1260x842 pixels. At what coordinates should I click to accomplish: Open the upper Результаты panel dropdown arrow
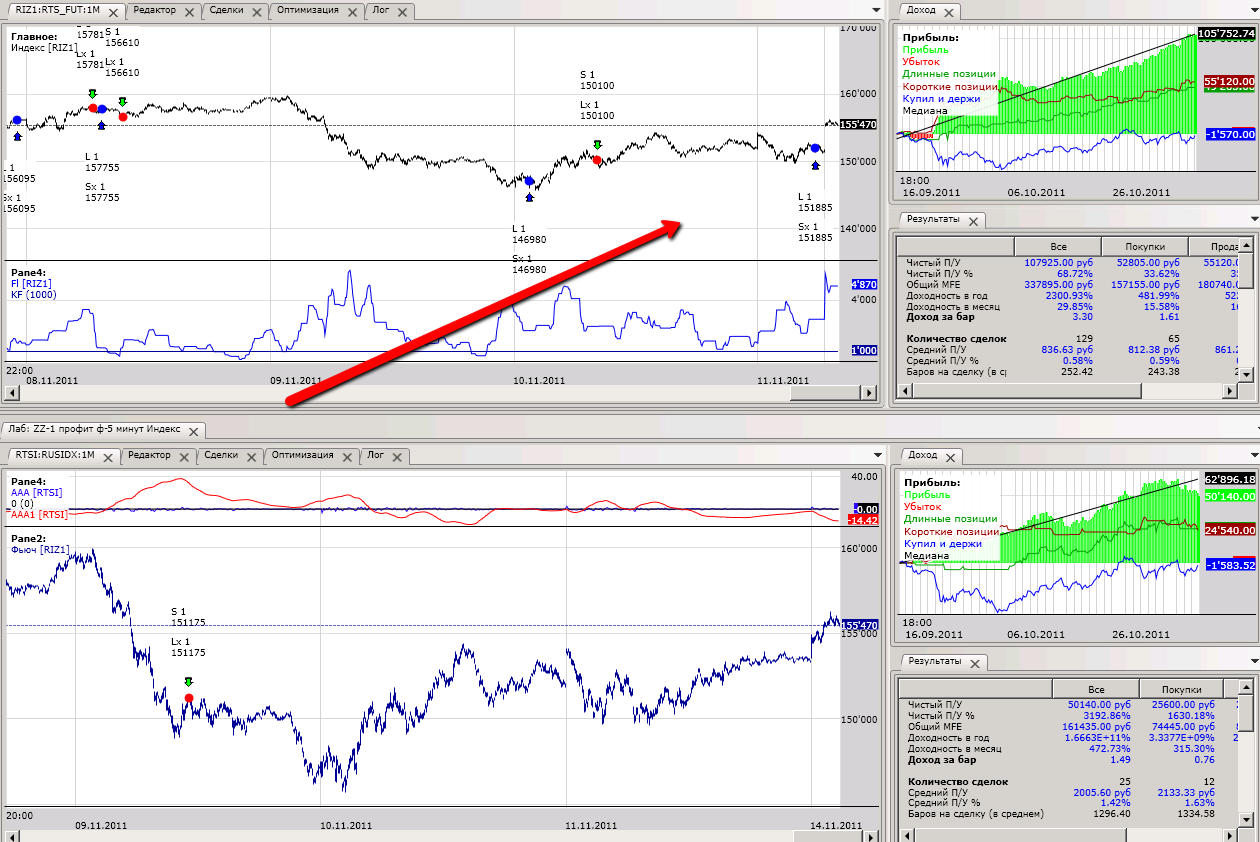pyautogui.click(x=1254, y=219)
